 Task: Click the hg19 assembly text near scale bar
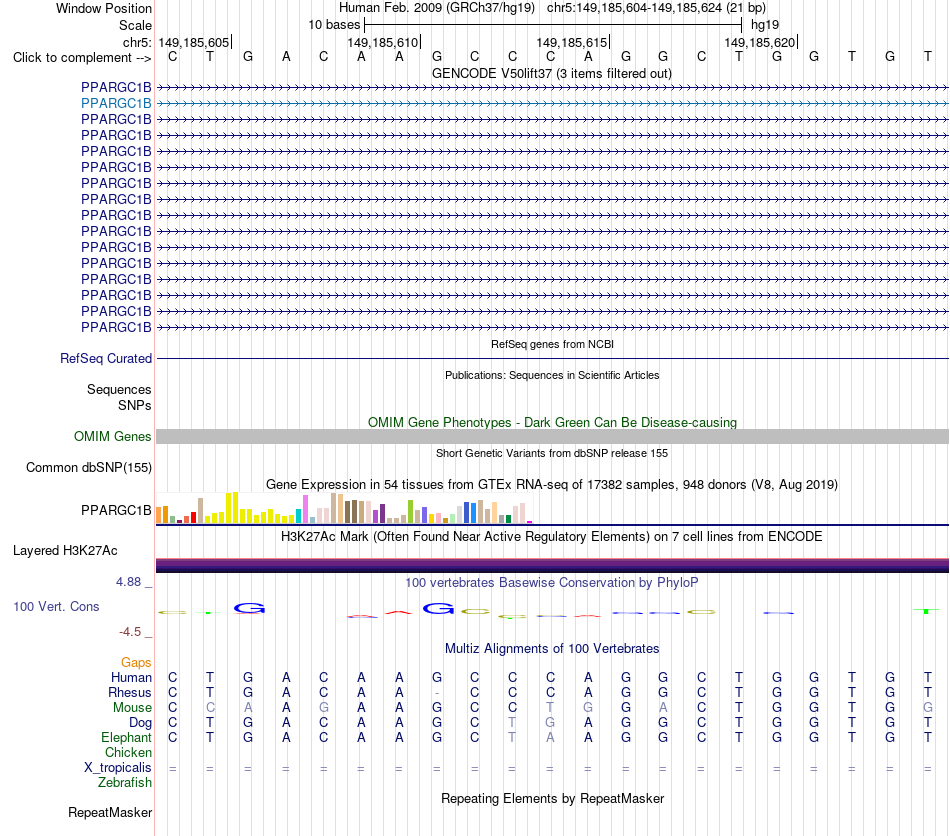pyautogui.click(x=765, y=25)
